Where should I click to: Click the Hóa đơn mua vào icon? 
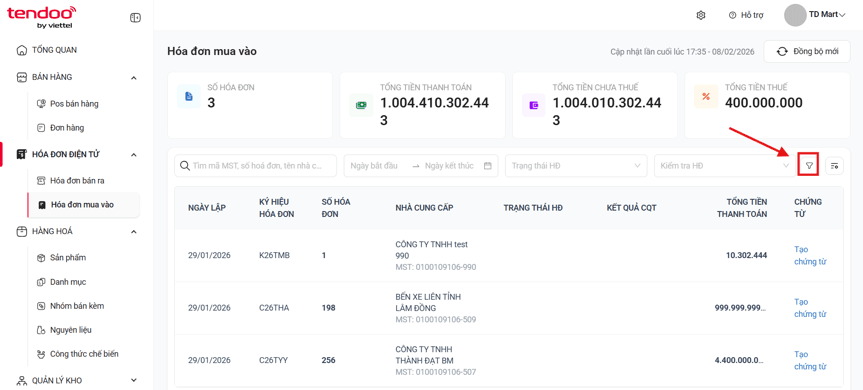click(x=41, y=205)
